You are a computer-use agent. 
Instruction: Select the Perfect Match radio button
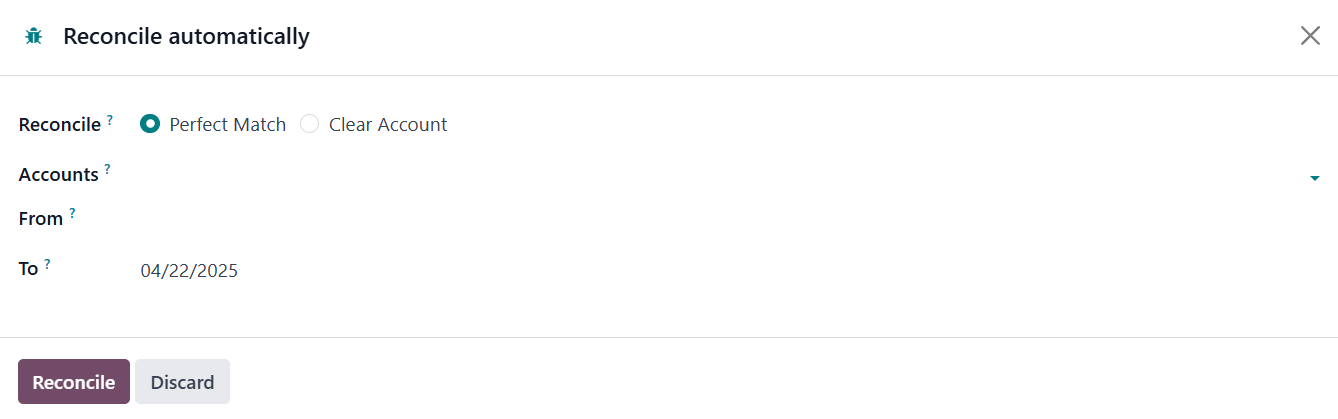coord(150,124)
